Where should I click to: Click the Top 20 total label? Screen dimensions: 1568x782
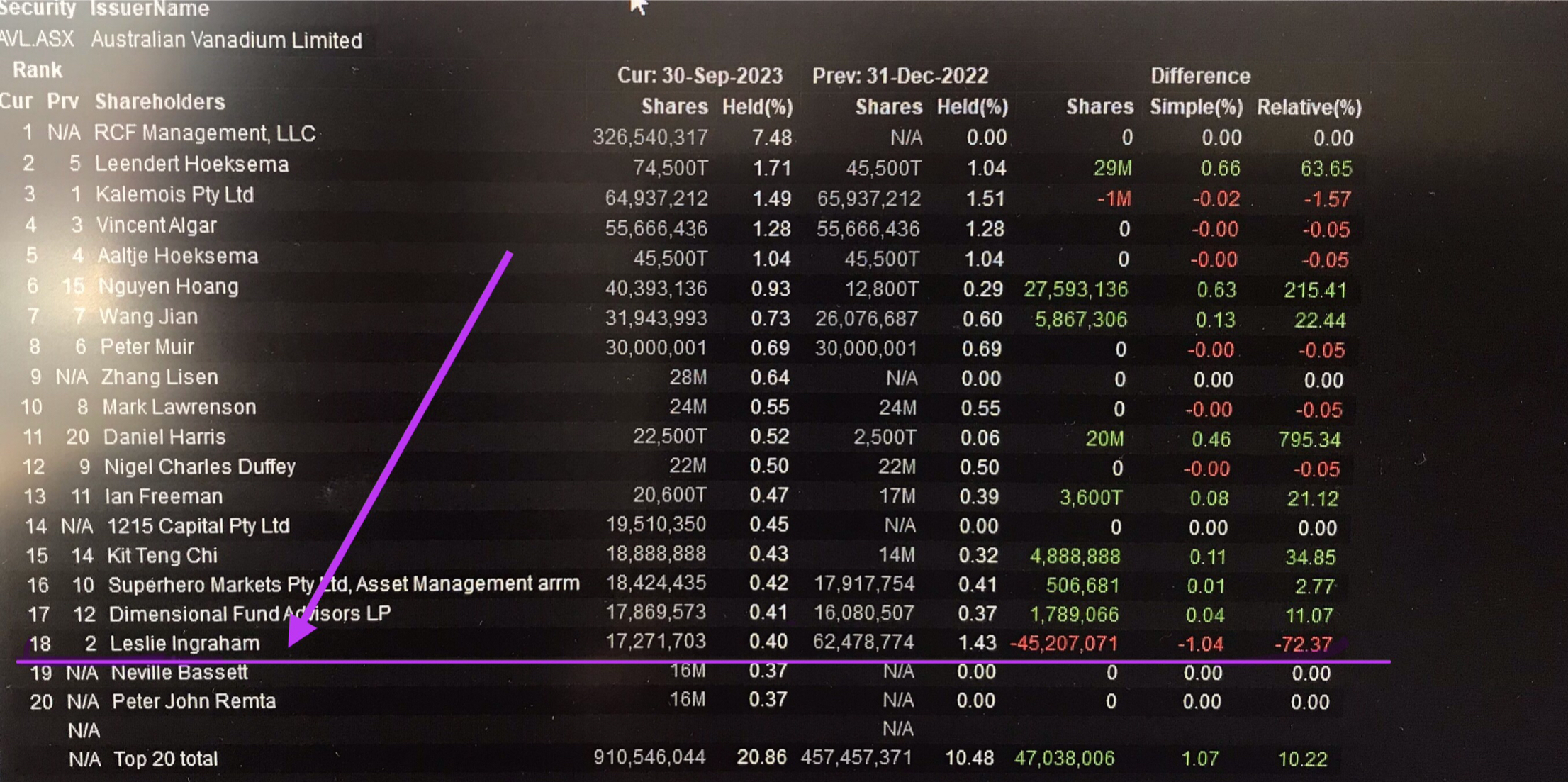click(166, 759)
